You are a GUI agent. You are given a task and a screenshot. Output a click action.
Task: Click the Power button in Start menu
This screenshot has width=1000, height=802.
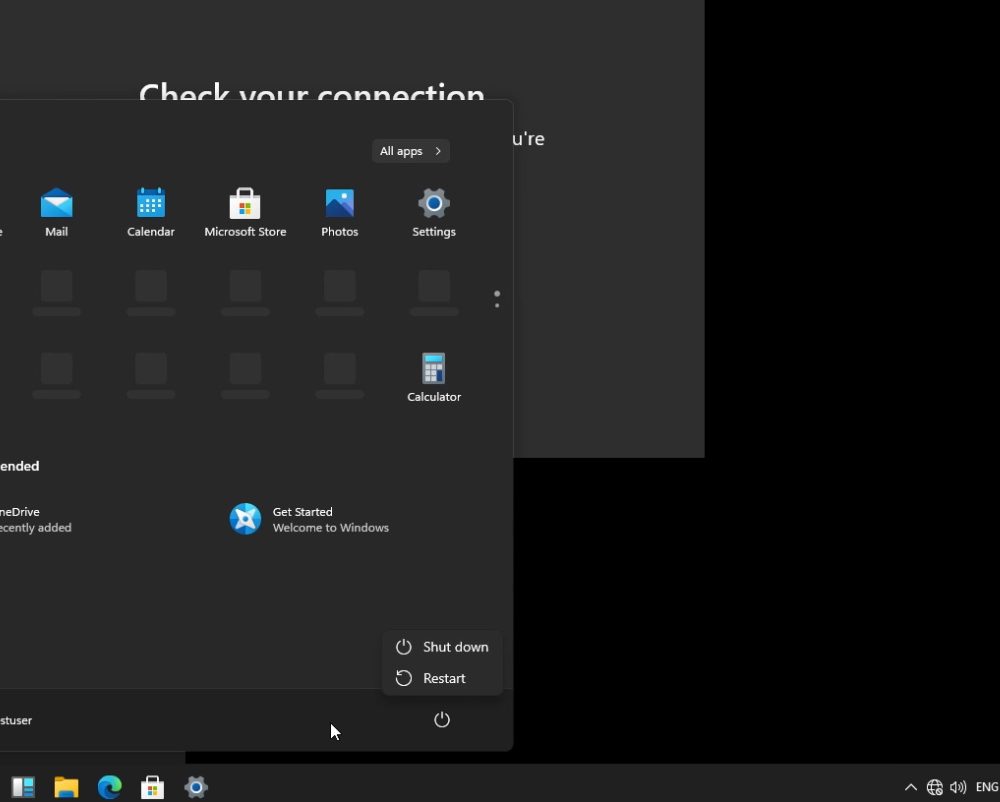(442, 720)
